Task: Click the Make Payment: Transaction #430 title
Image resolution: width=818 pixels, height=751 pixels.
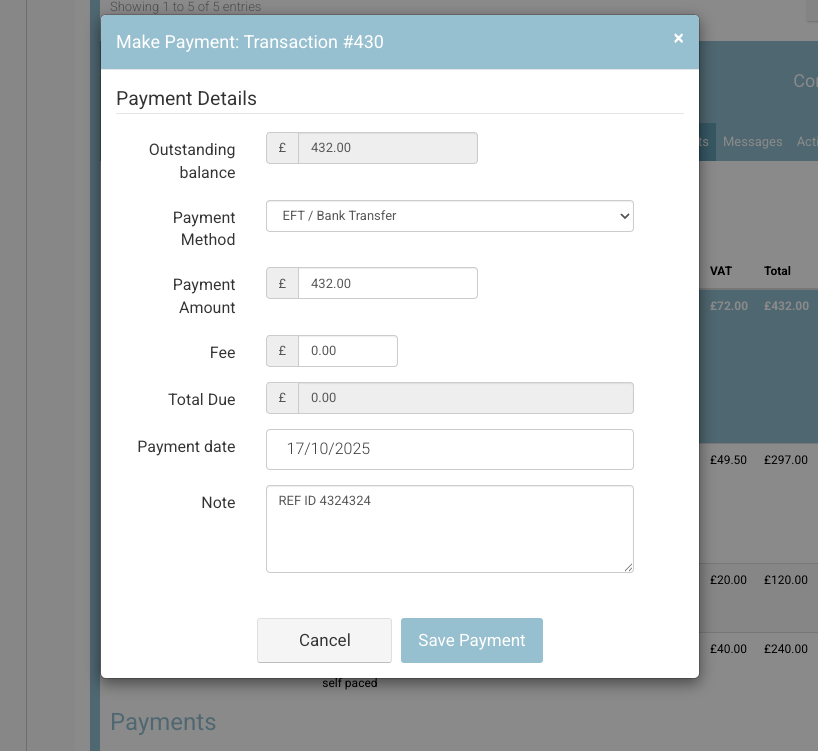Action: pyautogui.click(x=250, y=42)
